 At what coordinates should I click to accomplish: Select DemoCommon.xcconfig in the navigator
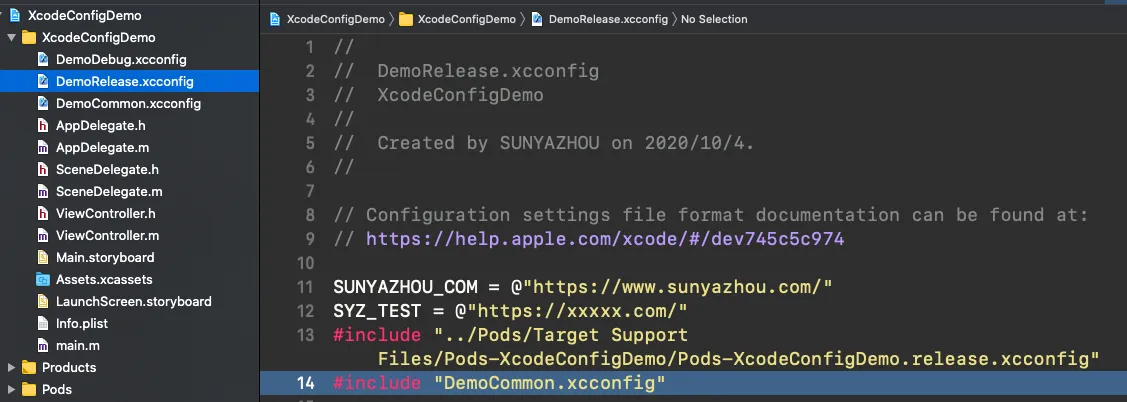pyautogui.click(x=128, y=104)
